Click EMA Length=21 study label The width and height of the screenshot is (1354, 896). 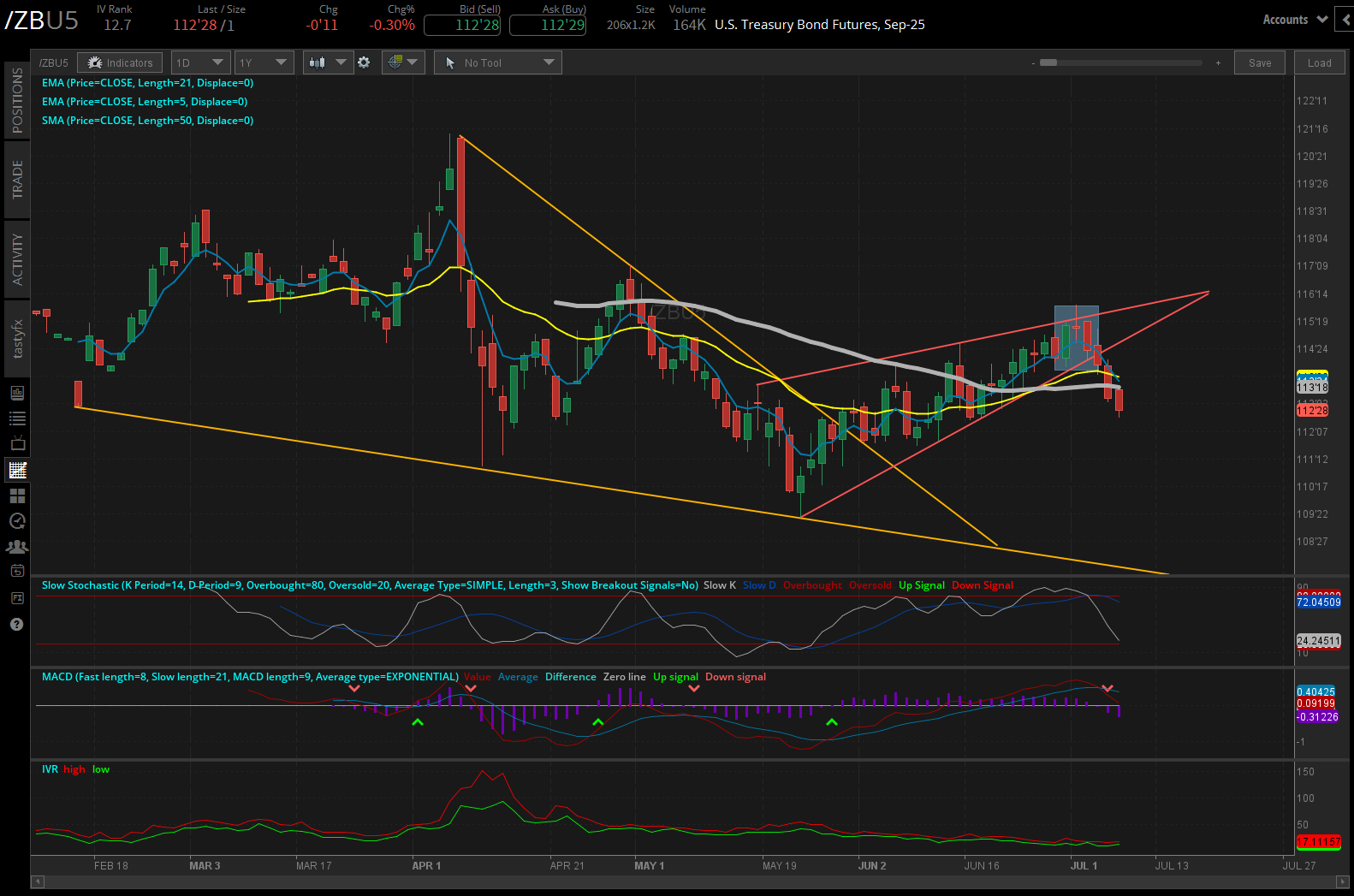[x=147, y=83]
